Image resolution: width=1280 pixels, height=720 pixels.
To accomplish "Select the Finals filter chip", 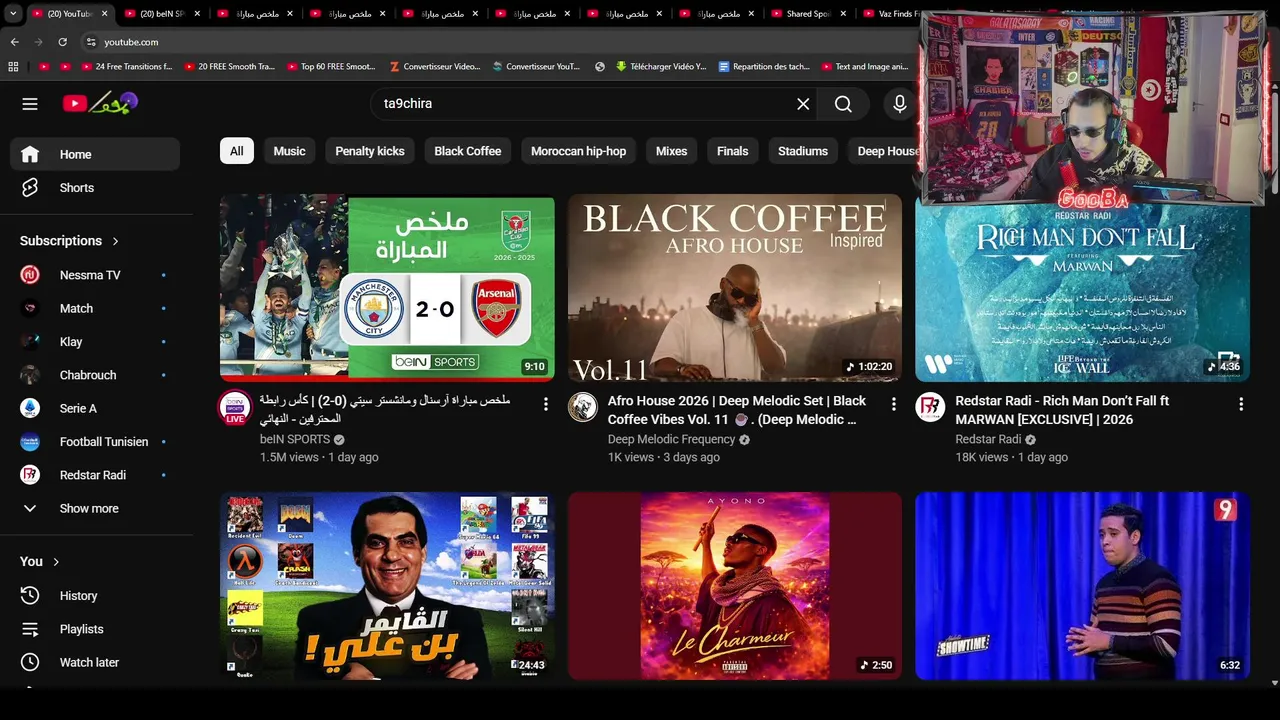I will coord(732,151).
